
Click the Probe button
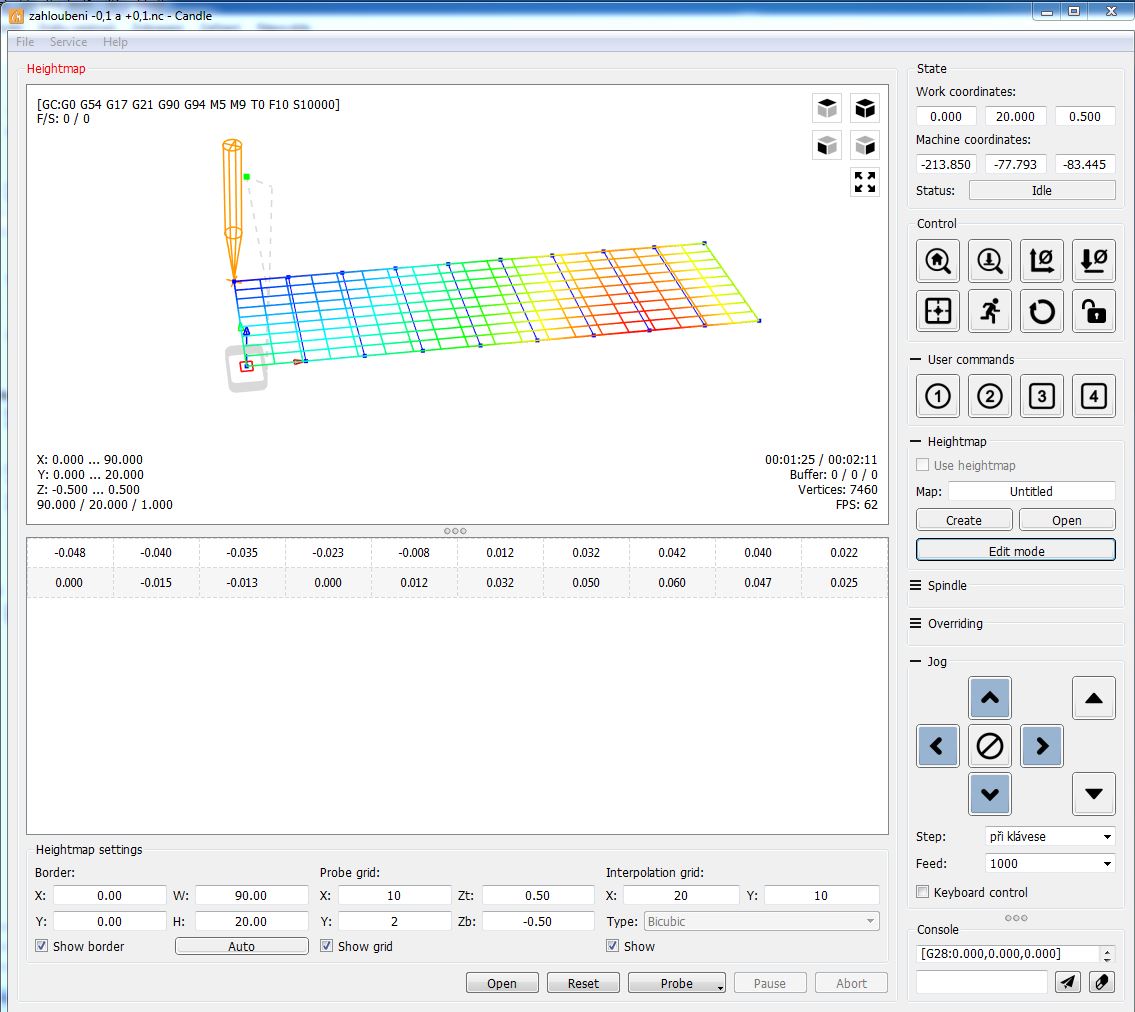pyautogui.click(x=676, y=983)
